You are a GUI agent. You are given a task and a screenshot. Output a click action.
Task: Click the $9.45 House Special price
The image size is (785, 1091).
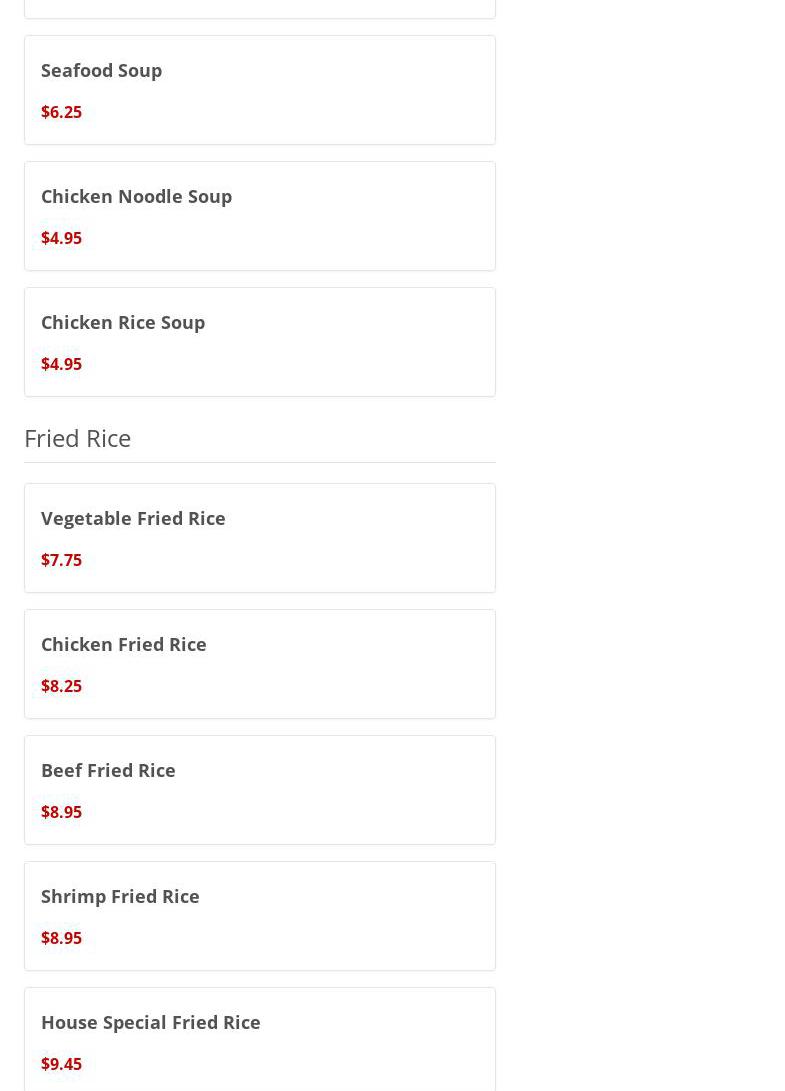point(61,1064)
